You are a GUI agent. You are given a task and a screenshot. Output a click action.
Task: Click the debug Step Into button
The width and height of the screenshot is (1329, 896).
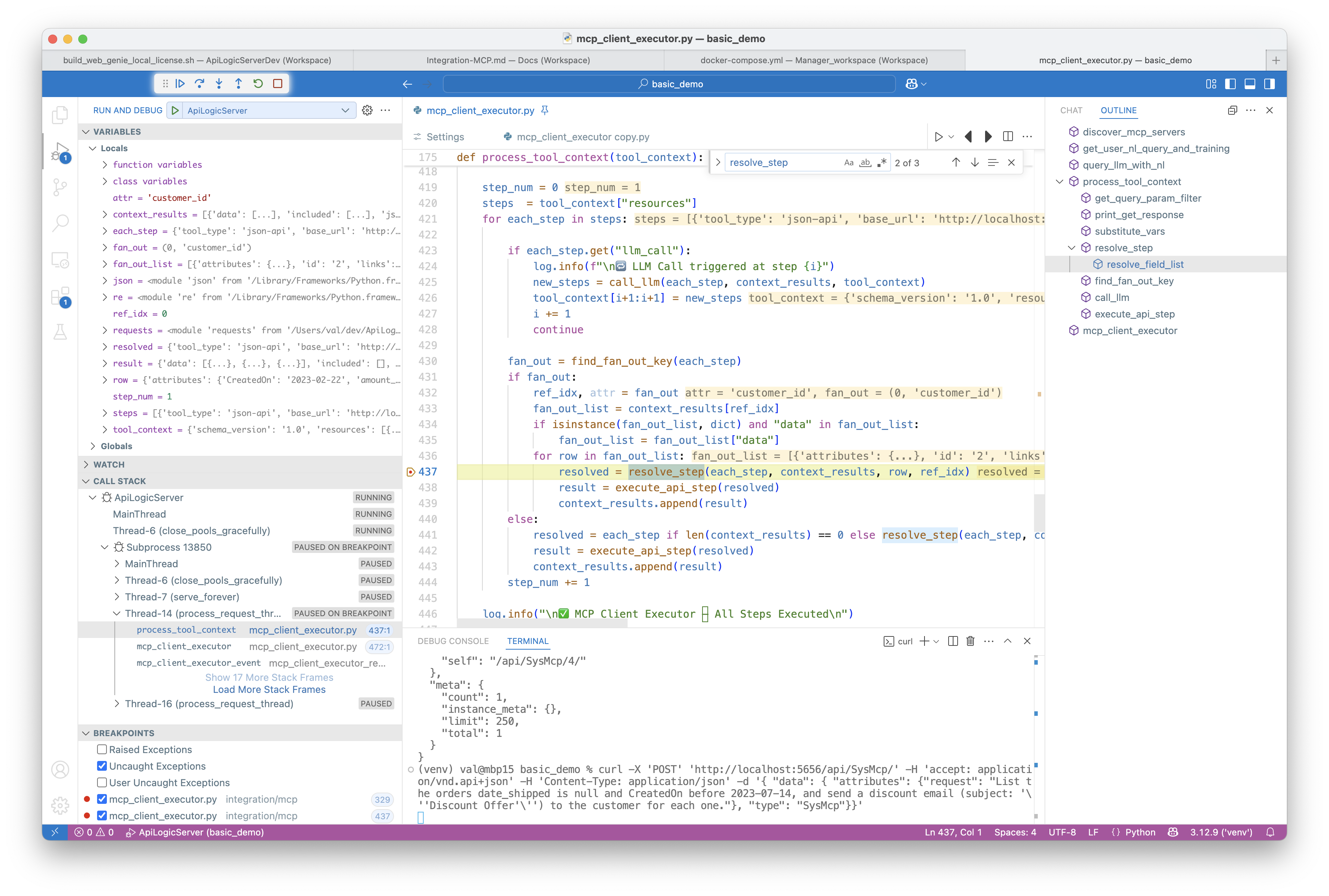pos(219,84)
